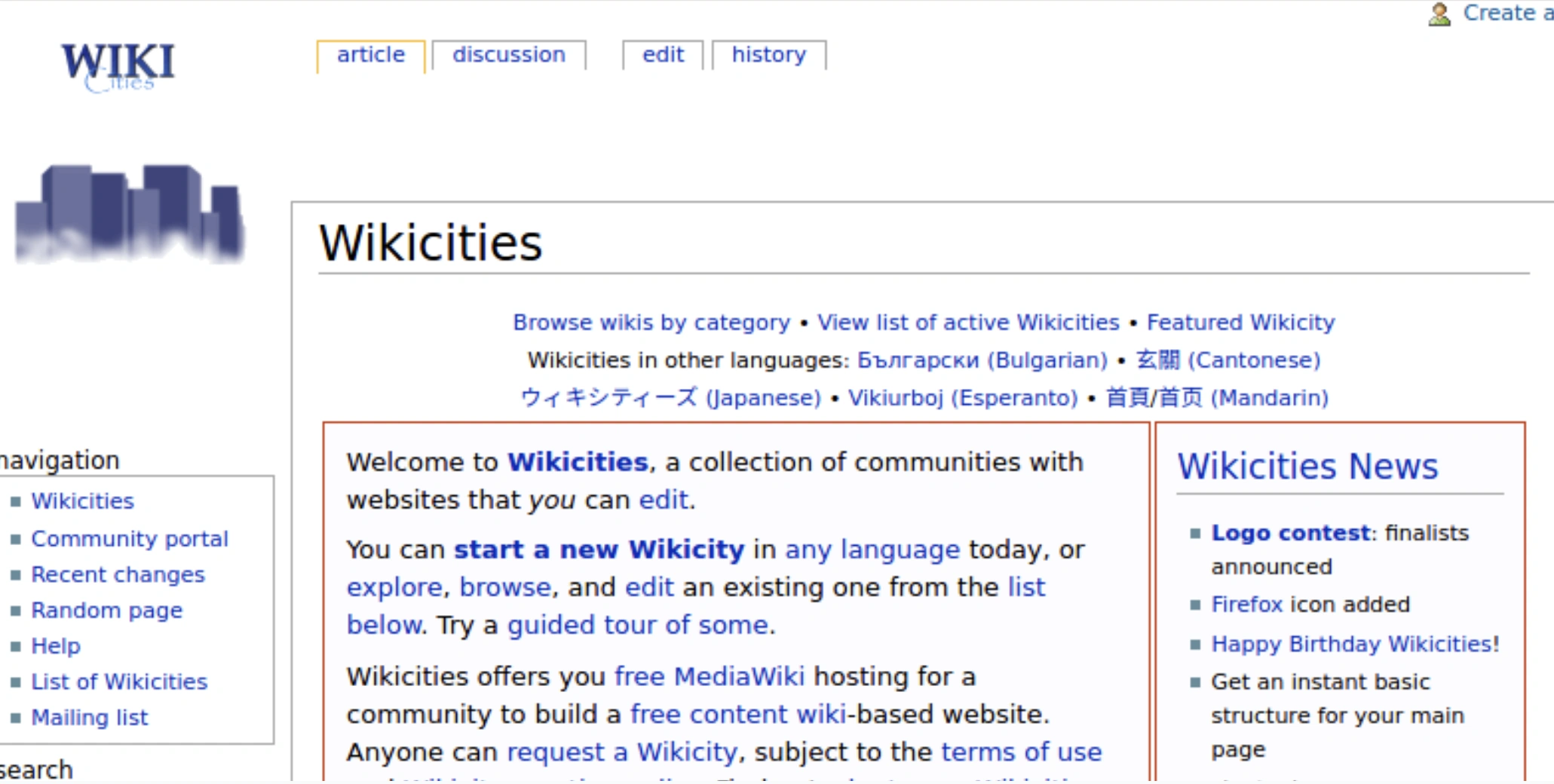Click Community portal in navigation
This screenshot has width=1554, height=784.
(129, 539)
